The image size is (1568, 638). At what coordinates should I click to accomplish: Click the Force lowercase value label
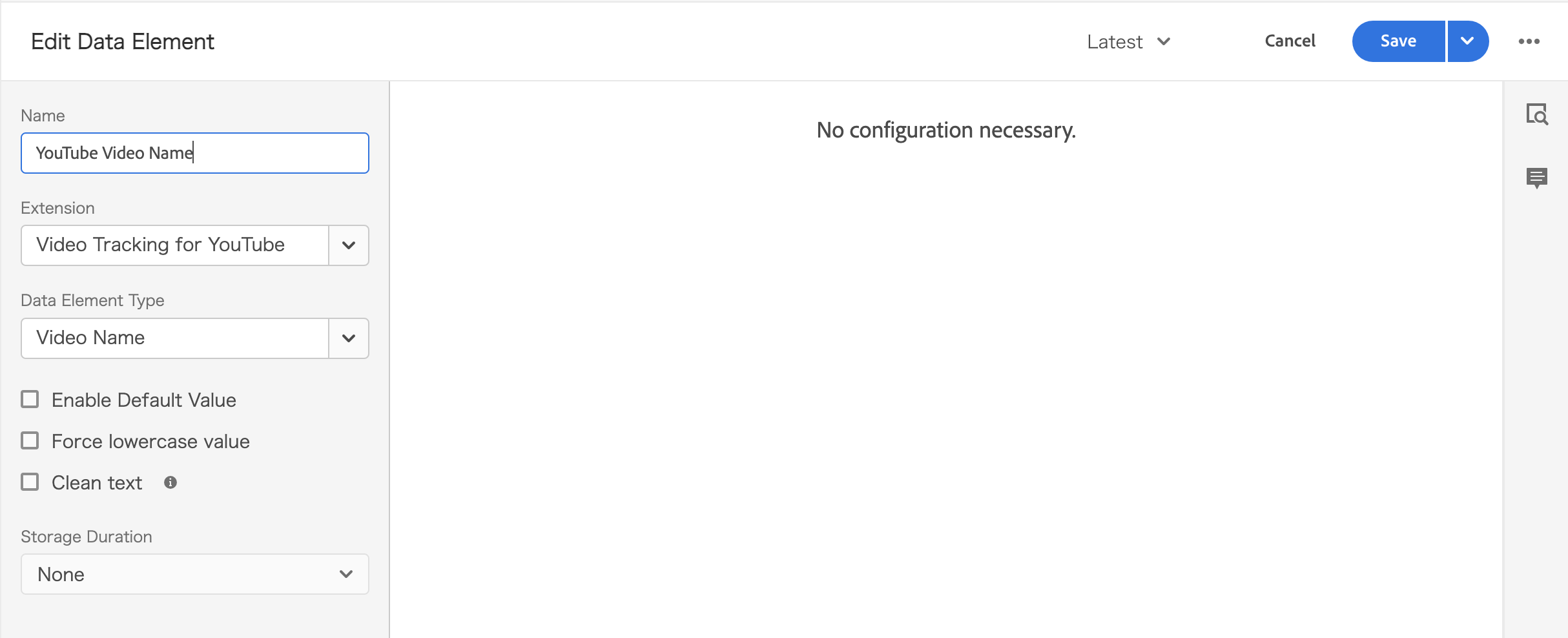pyautogui.click(x=150, y=442)
